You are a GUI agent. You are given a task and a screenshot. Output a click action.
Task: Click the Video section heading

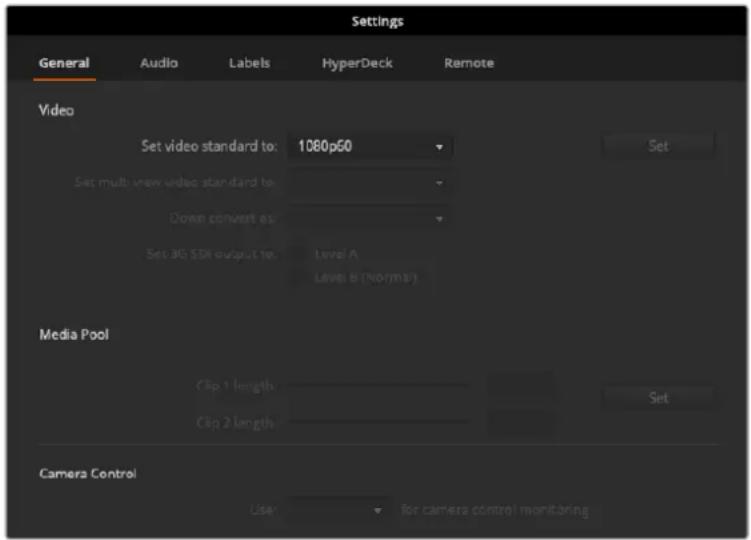[56, 110]
